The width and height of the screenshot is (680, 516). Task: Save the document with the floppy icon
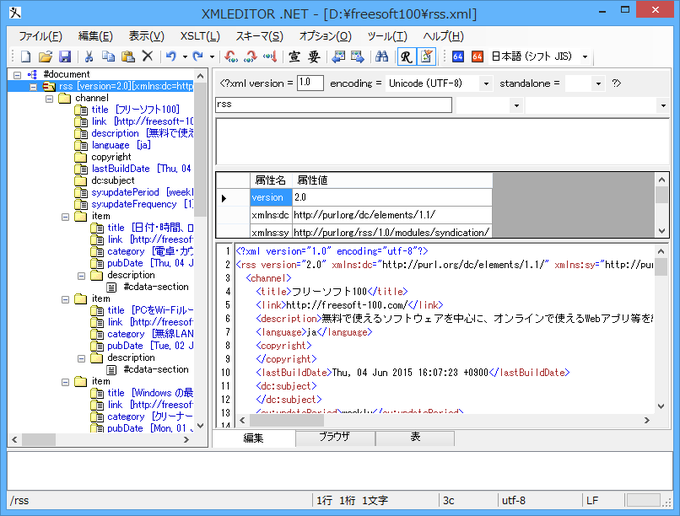(65, 56)
